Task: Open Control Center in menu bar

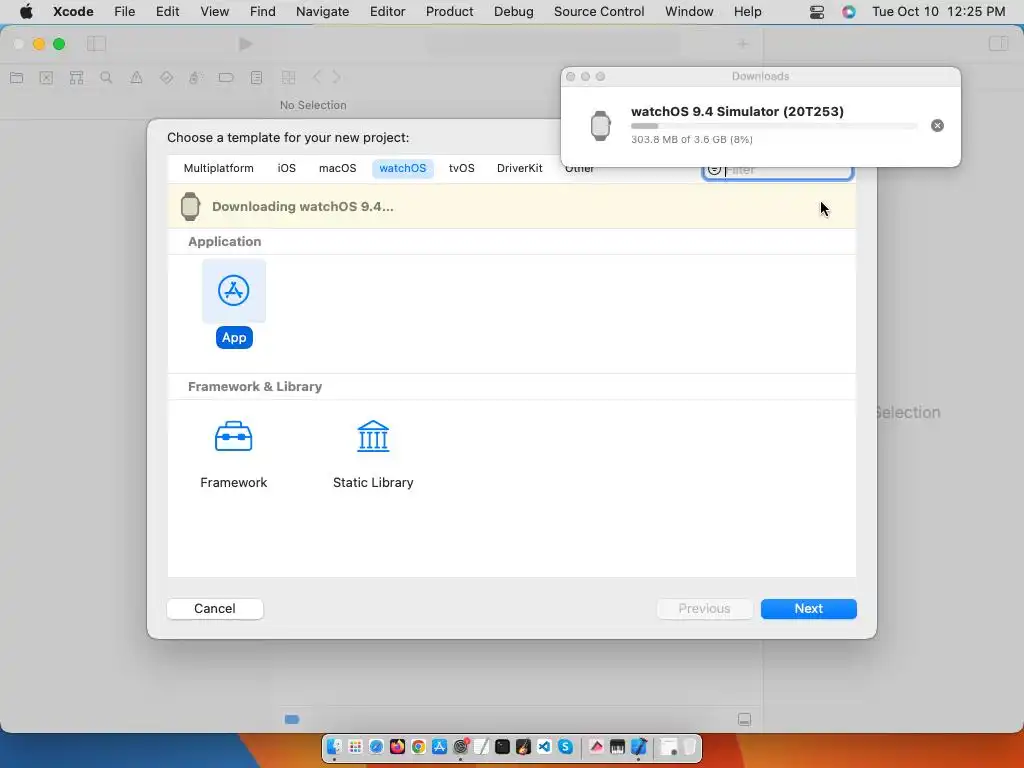Action: (817, 12)
